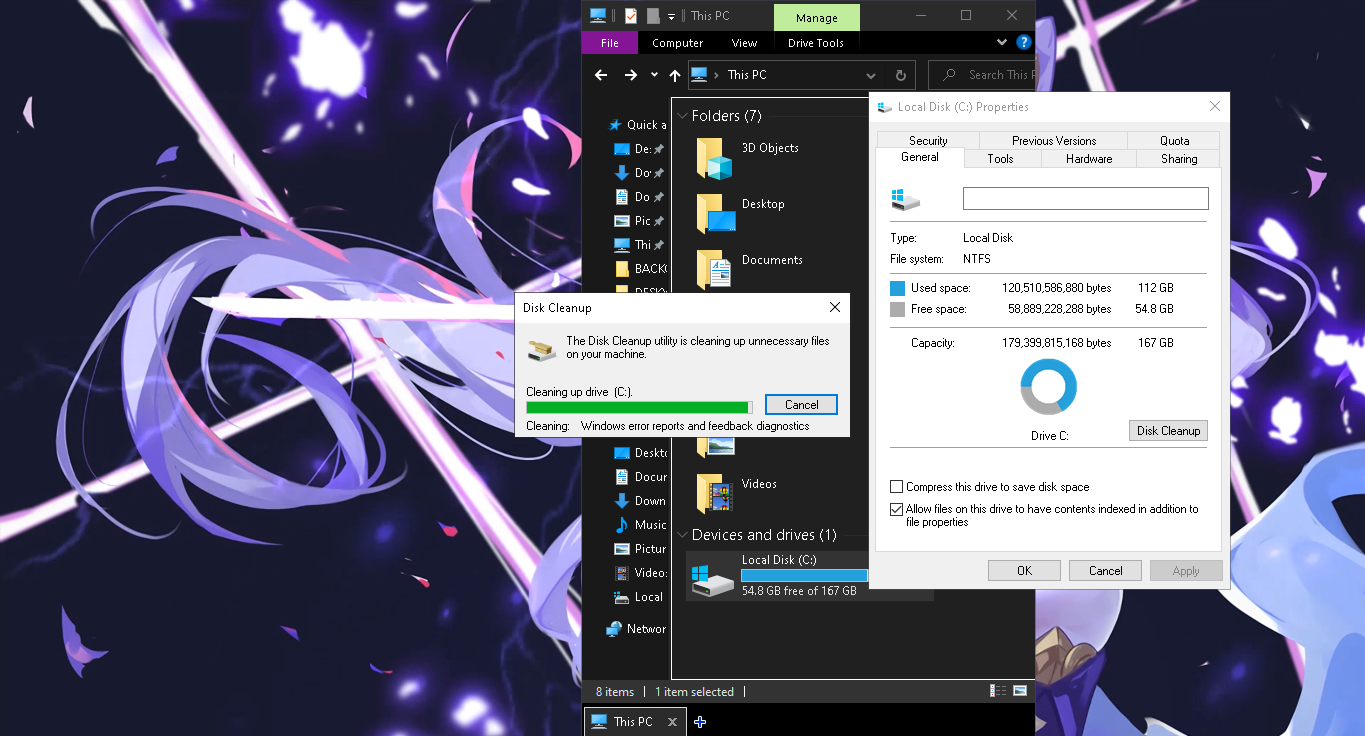Open the Security tab in Properties

point(928,141)
